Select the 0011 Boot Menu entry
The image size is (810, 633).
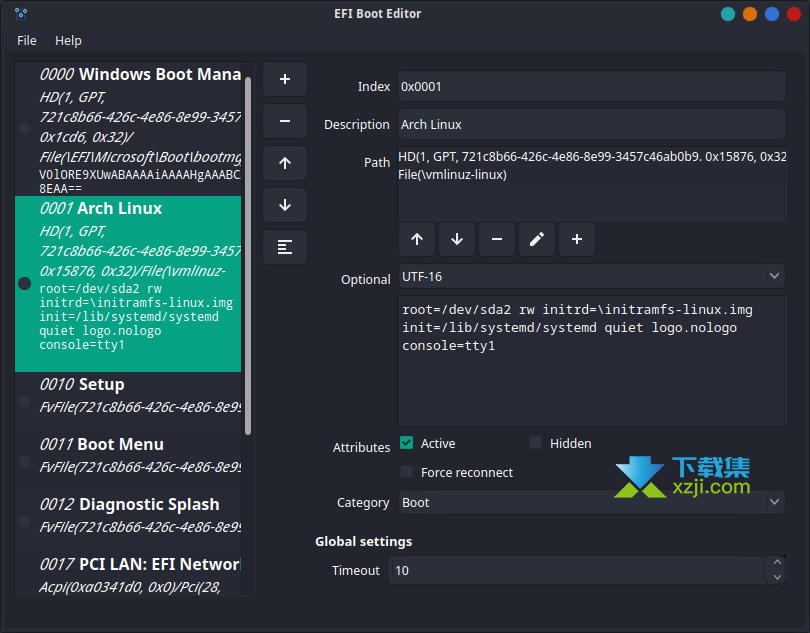coord(128,461)
